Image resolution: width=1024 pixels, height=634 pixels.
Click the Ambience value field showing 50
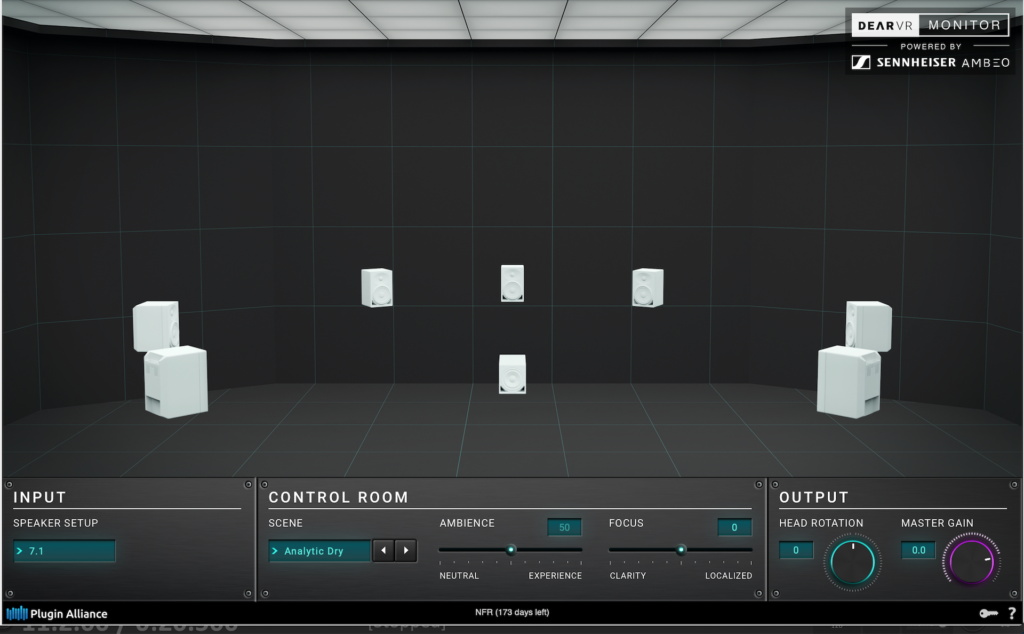point(564,527)
